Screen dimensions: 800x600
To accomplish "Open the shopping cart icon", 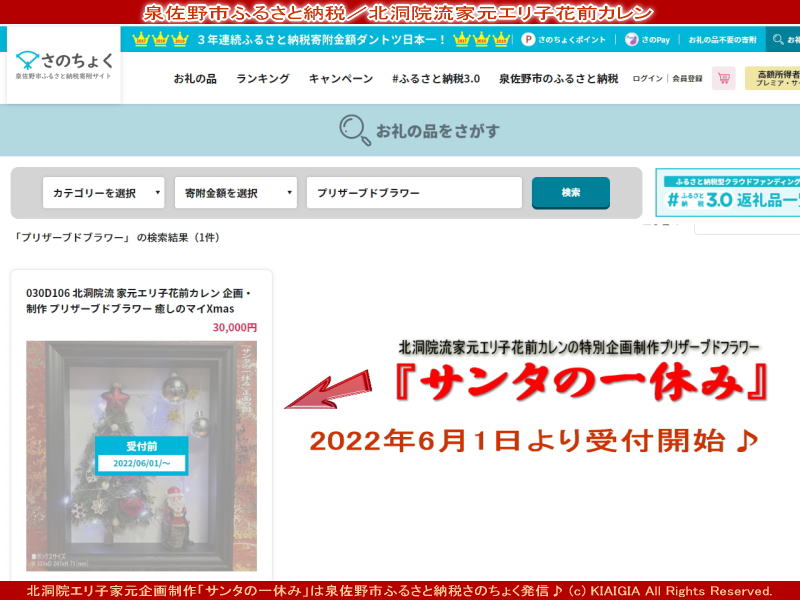I will [723, 79].
